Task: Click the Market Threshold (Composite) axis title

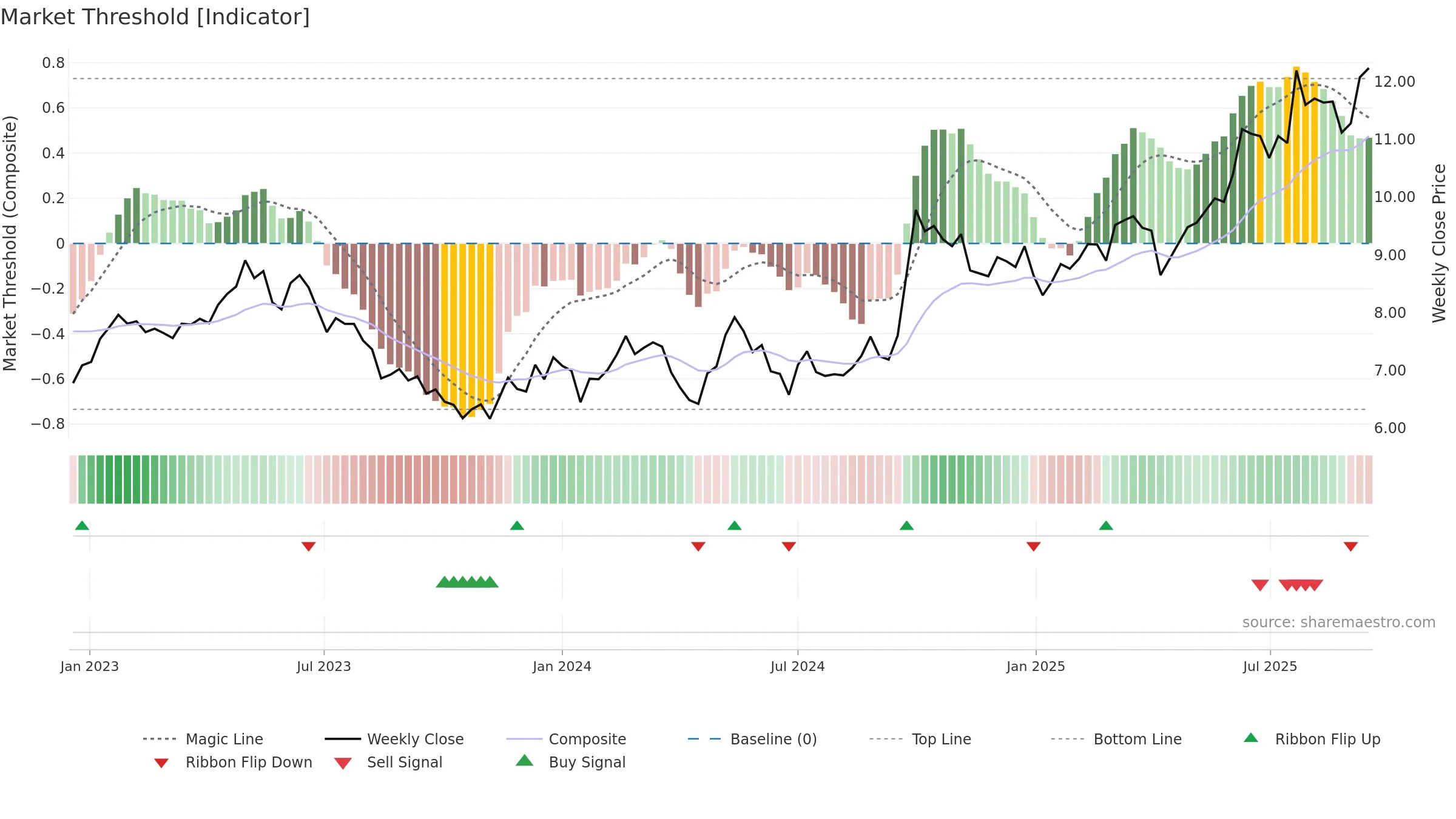Action: coord(10,243)
